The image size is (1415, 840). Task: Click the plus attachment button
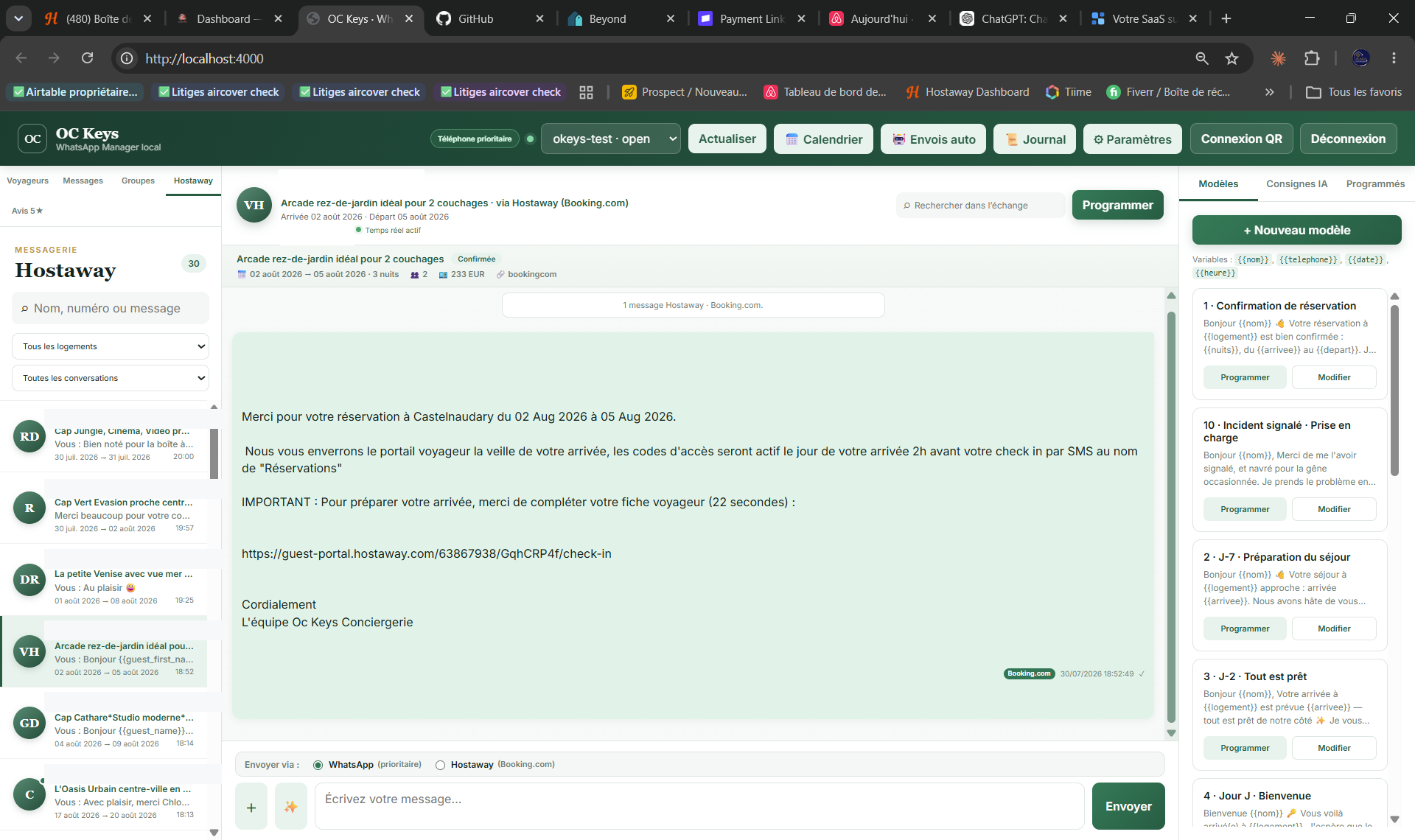(x=251, y=806)
